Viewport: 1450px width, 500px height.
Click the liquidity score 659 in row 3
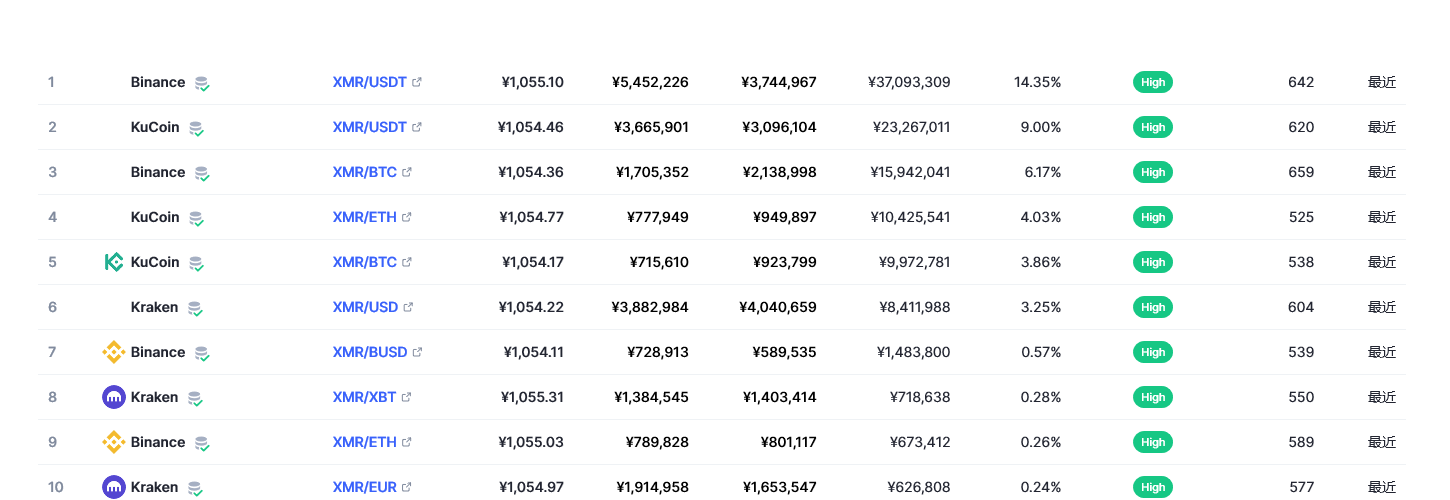click(x=1301, y=172)
